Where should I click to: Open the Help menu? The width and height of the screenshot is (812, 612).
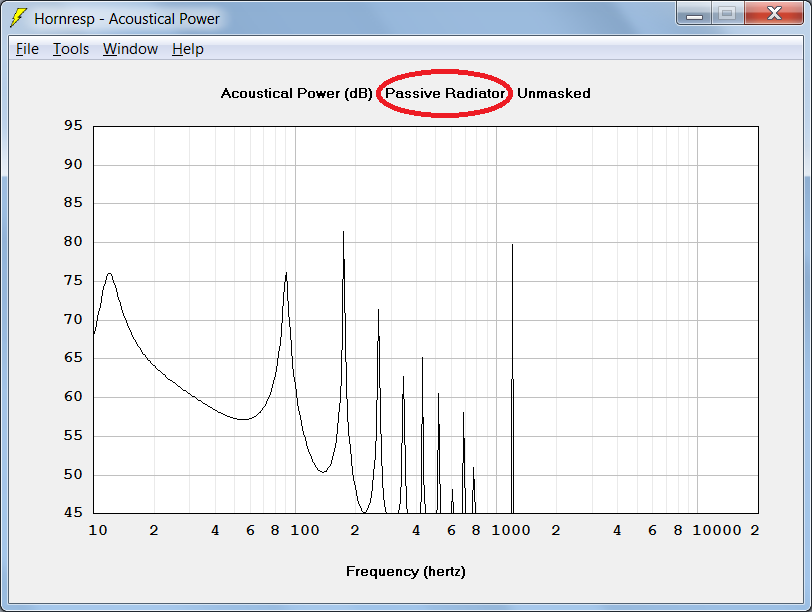click(x=187, y=49)
